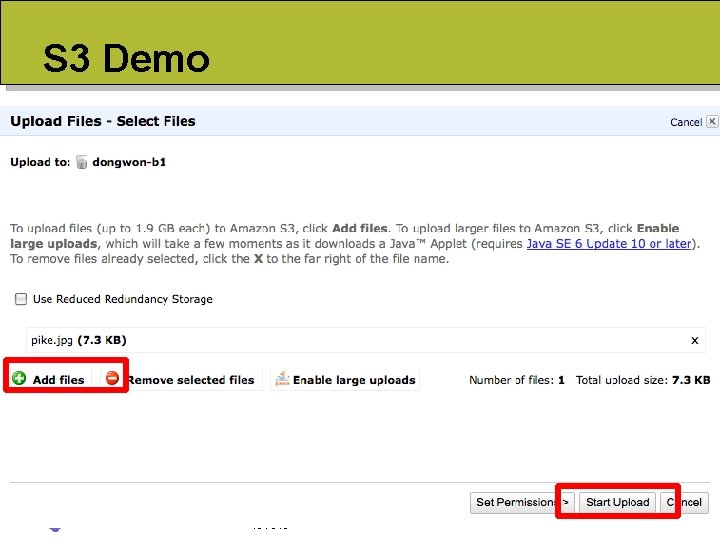Click the Java icon beside Enable large uploads
The height and width of the screenshot is (540, 720).
tap(282, 379)
